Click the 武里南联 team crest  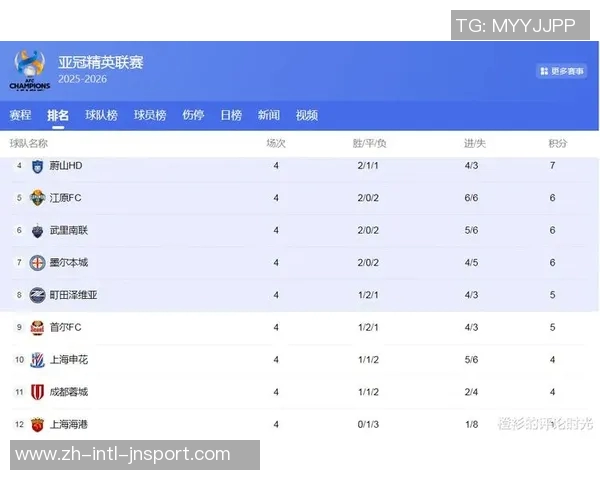click(38, 230)
